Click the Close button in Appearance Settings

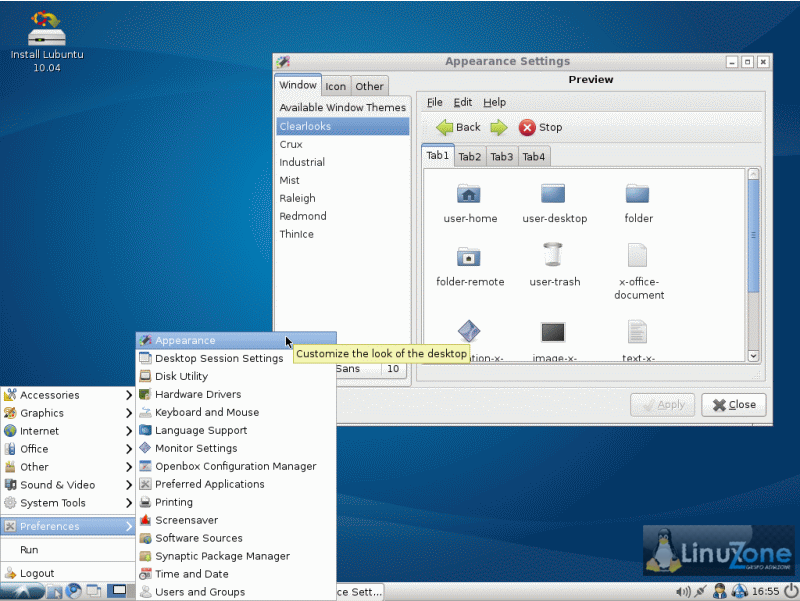click(734, 405)
